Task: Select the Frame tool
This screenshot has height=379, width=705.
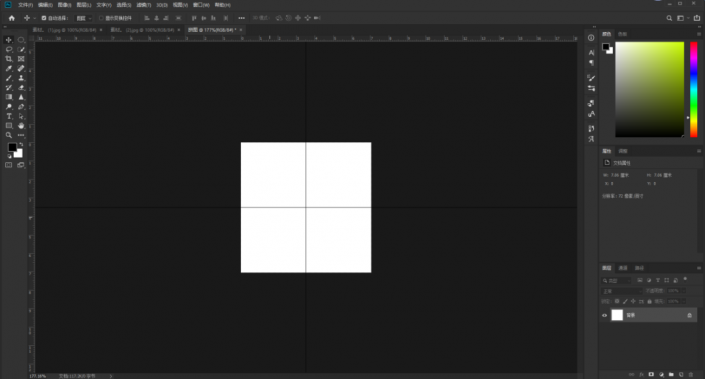Action: (x=21, y=59)
